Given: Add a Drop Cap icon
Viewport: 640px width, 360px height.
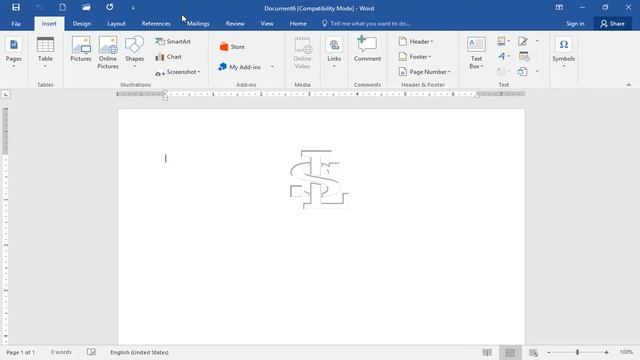Looking at the screenshot, I should coord(503,71).
